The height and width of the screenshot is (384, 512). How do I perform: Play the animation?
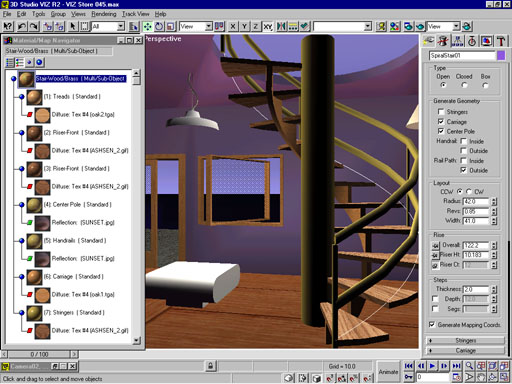point(433,366)
